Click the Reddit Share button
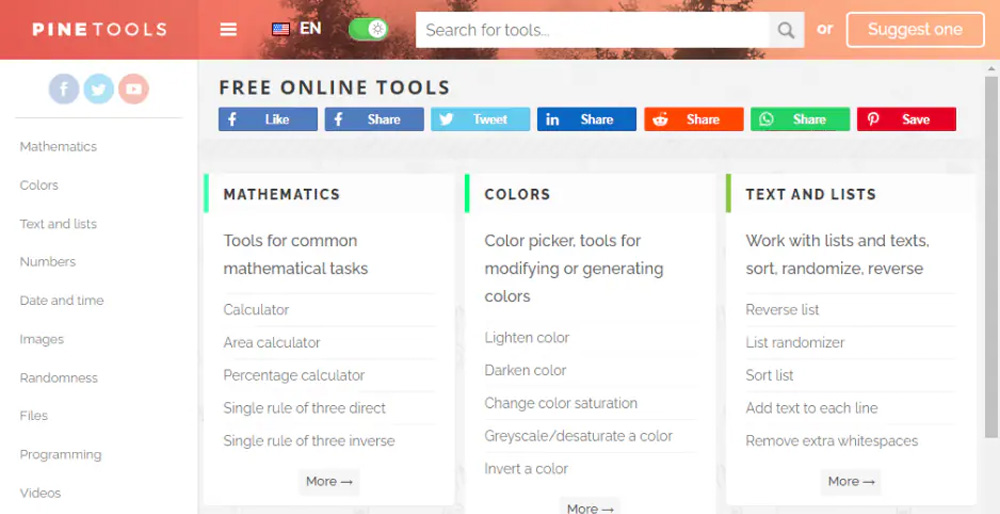Viewport: 1000px width, 514px height. click(x=694, y=119)
